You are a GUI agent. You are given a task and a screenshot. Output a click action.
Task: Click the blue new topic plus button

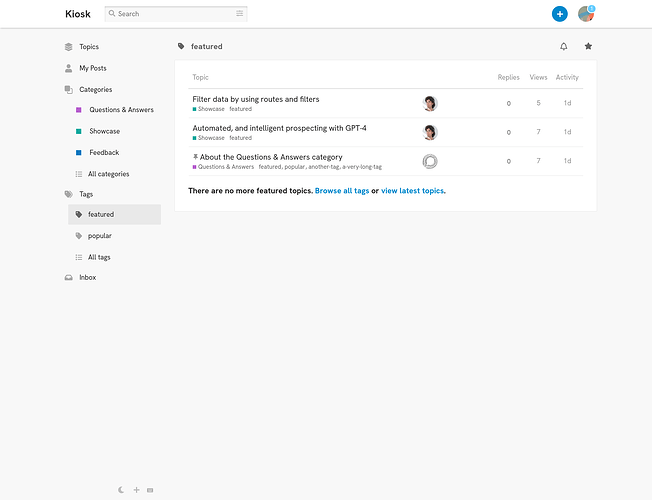[560, 14]
